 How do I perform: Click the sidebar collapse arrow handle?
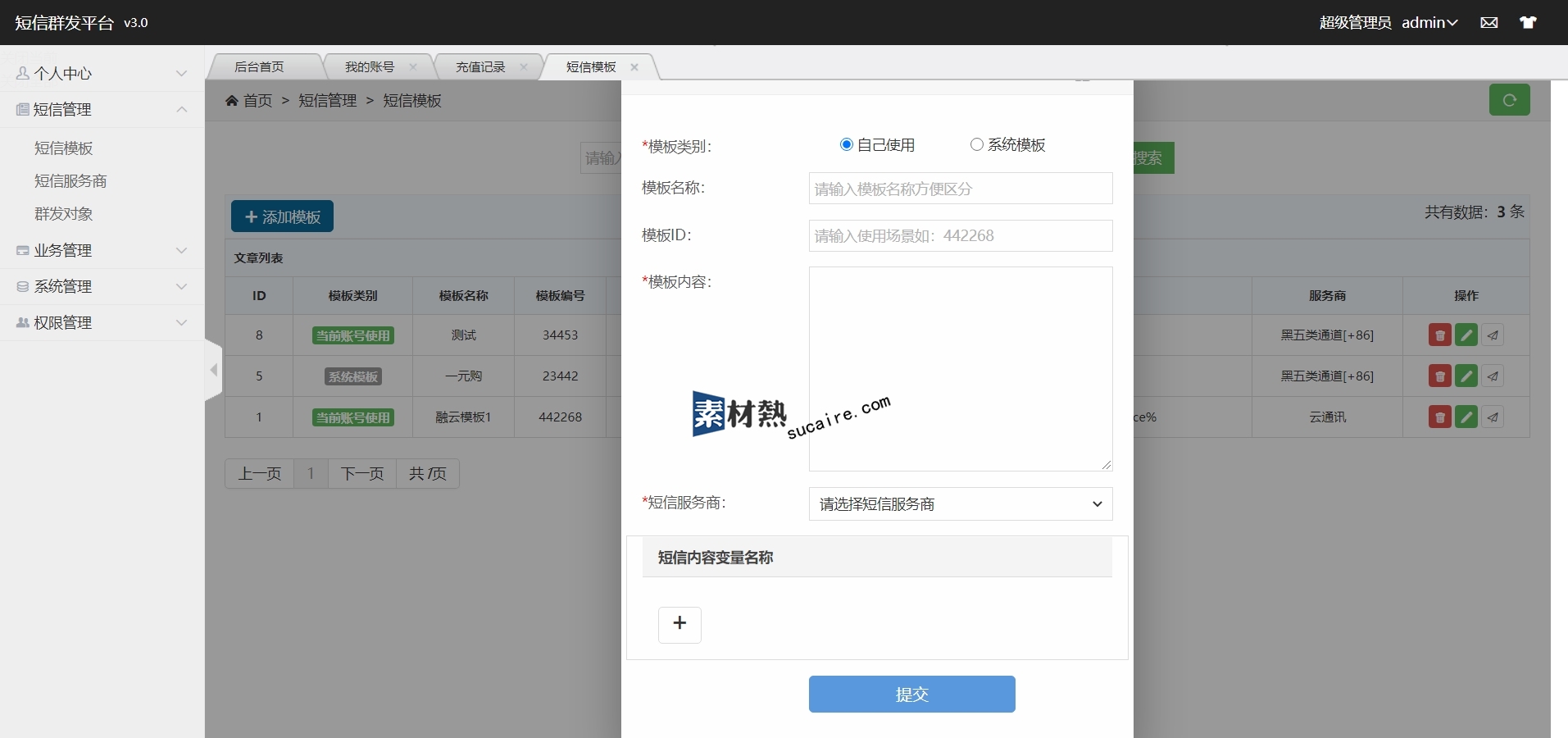click(x=214, y=370)
